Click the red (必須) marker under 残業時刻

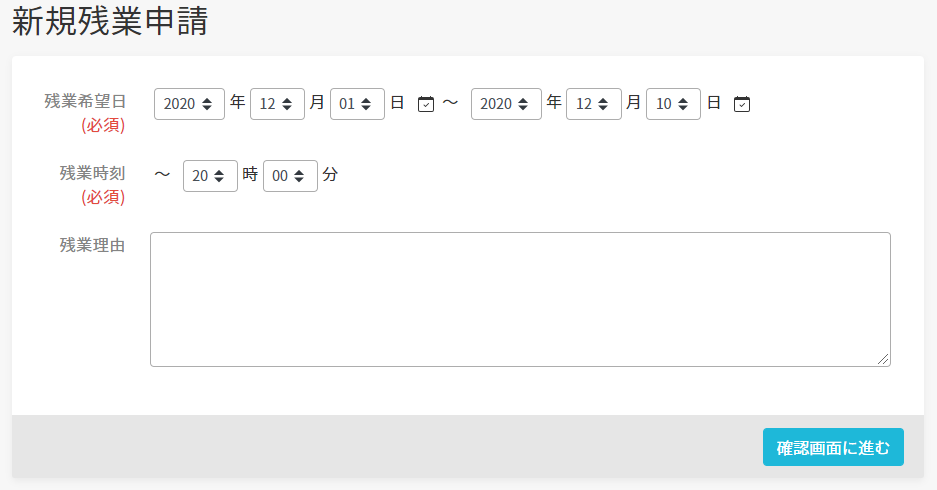pyautogui.click(x=103, y=197)
